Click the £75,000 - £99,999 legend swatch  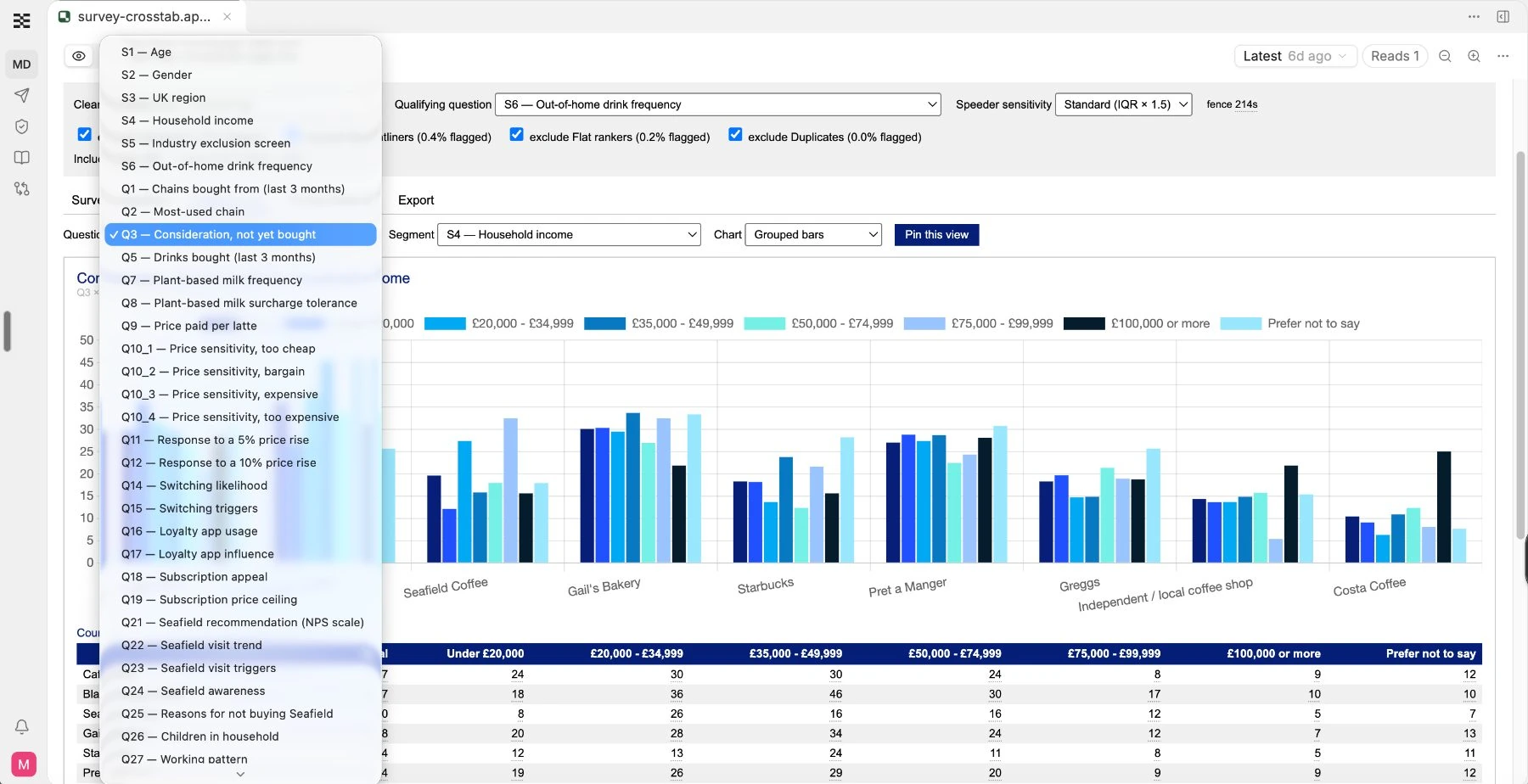pos(924,323)
